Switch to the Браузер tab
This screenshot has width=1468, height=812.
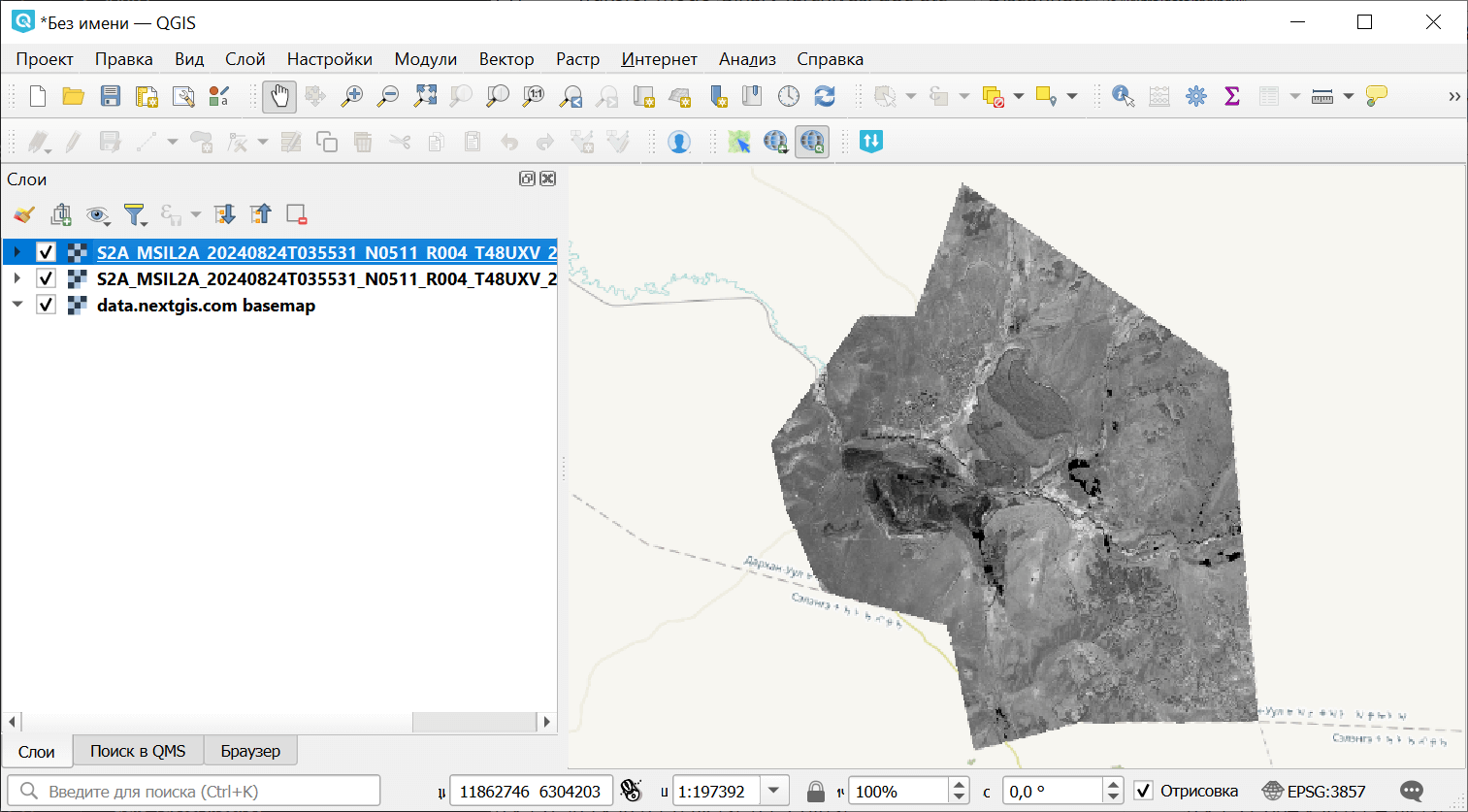[250, 751]
